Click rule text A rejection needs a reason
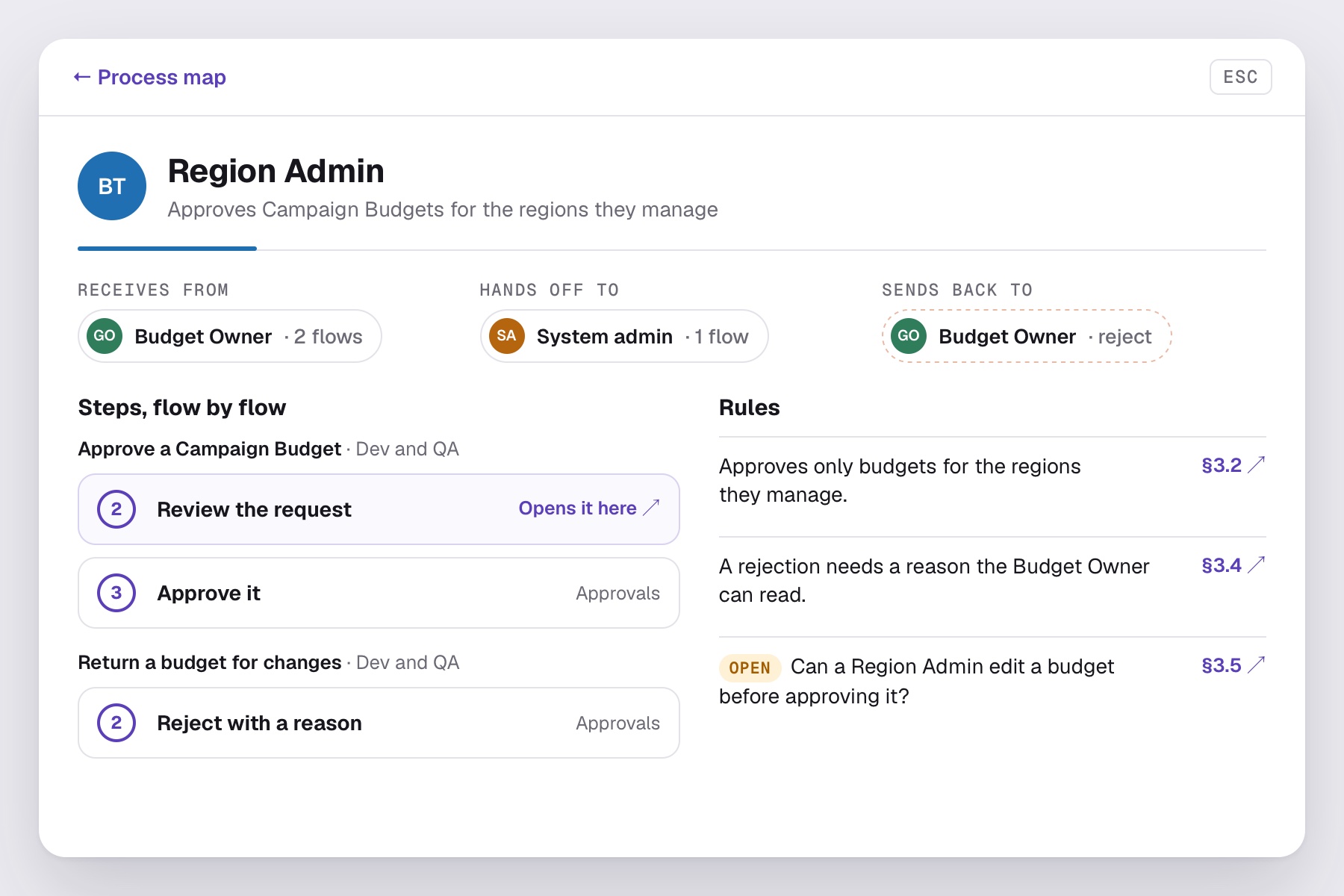This screenshot has height=896, width=1344. click(934, 580)
